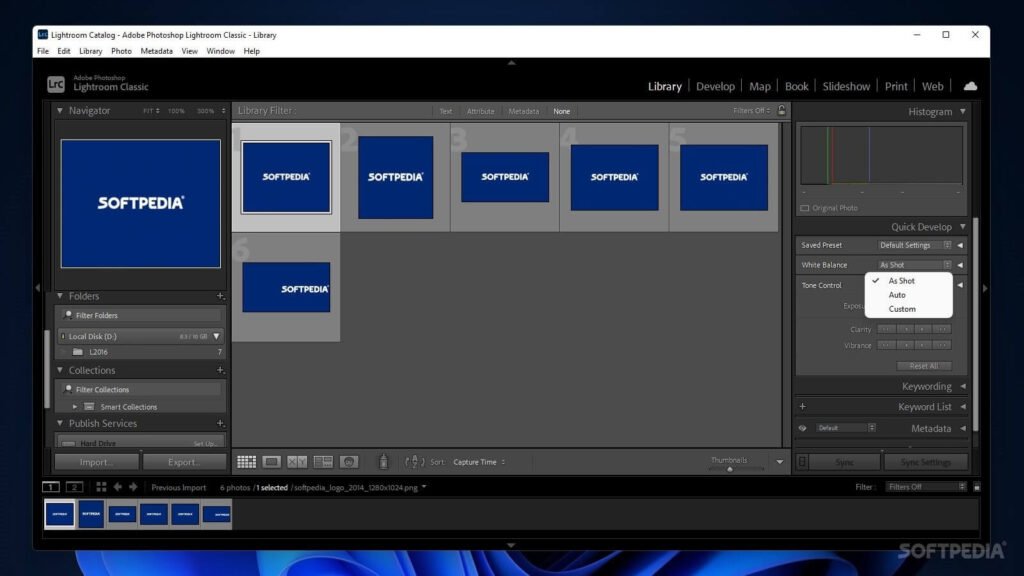
Task: Hide the right panel group arrow
Action: coord(985,287)
